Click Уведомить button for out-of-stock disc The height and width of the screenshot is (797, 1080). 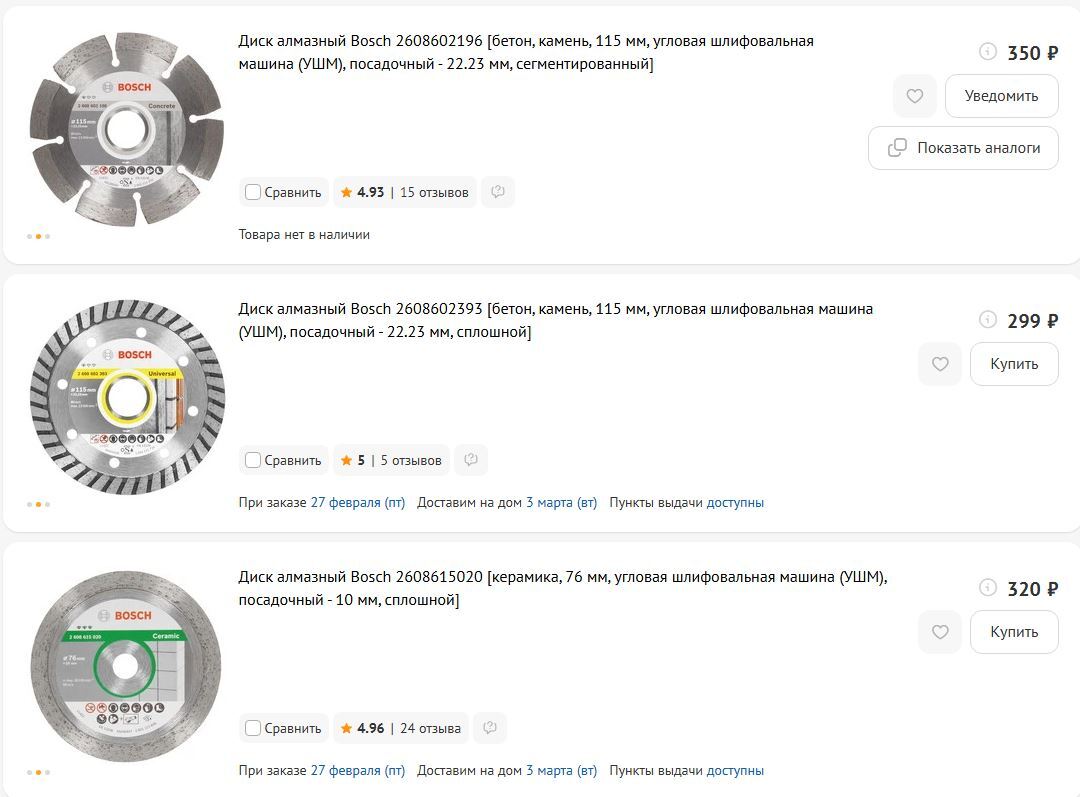pos(1001,96)
